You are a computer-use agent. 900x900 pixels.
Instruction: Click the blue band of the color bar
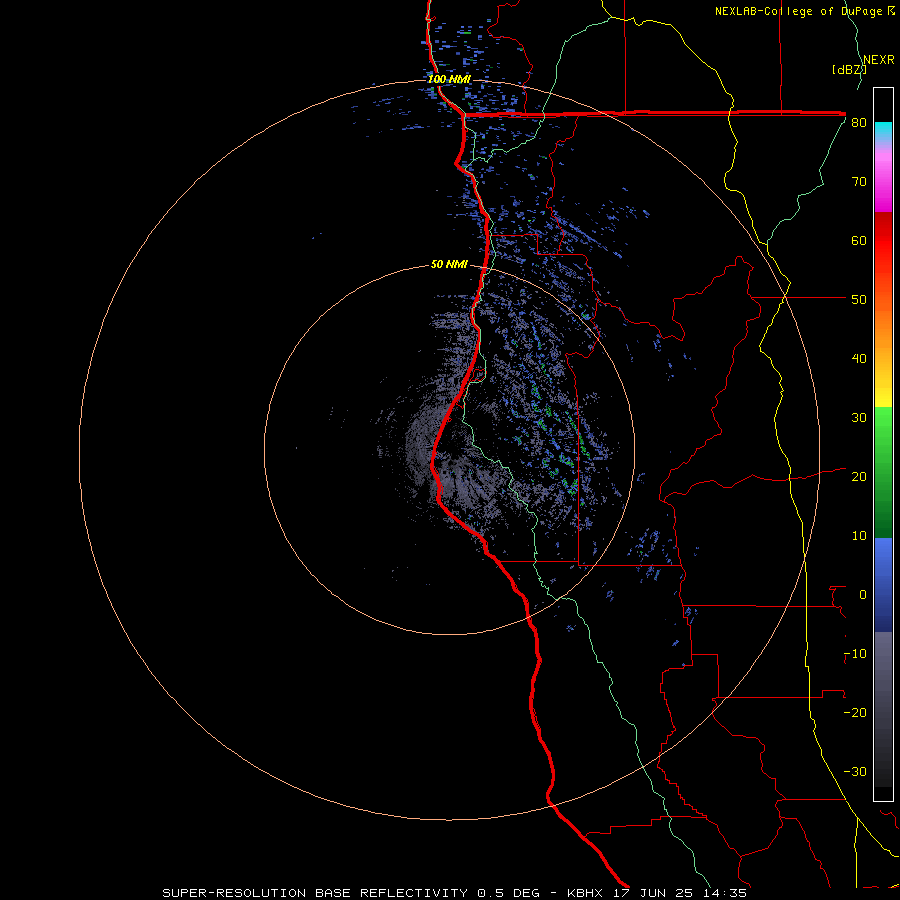pyautogui.click(x=883, y=585)
